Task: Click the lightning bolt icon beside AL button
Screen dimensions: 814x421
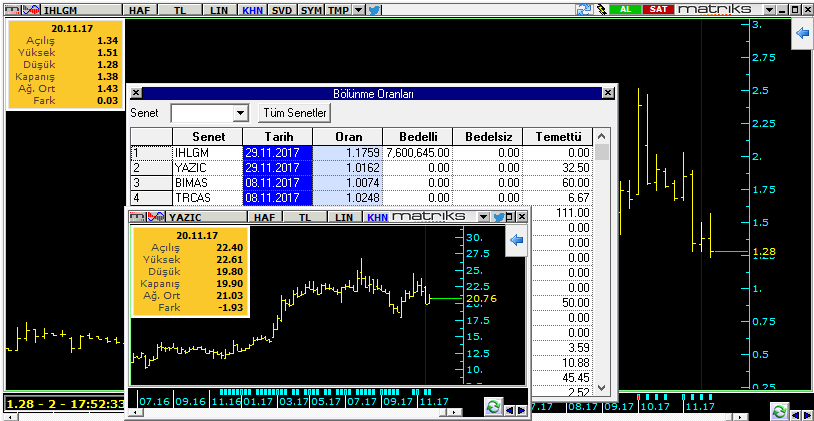Action: pyautogui.click(x=601, y=9)
